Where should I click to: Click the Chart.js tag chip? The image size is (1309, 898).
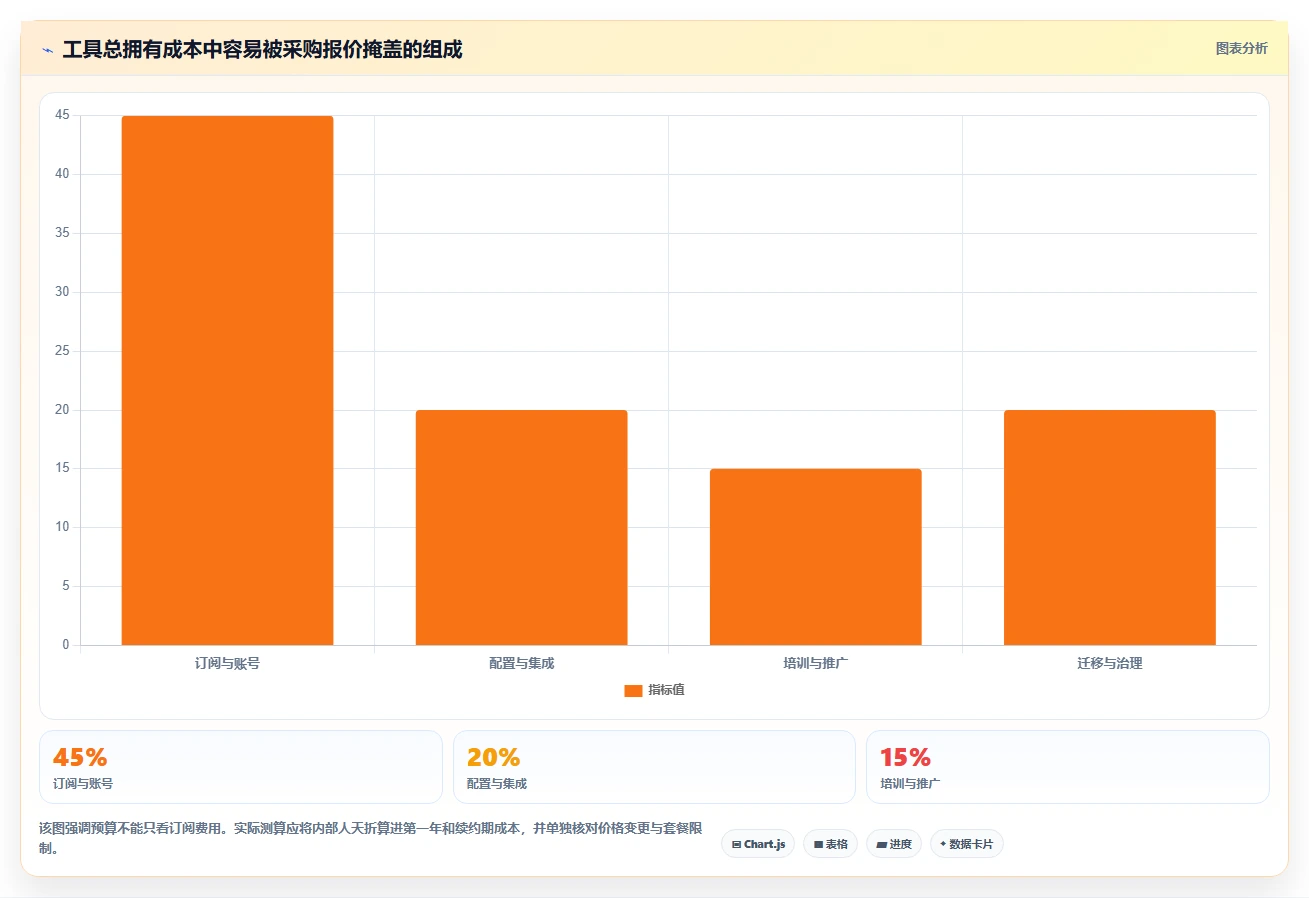pos(758,844)
